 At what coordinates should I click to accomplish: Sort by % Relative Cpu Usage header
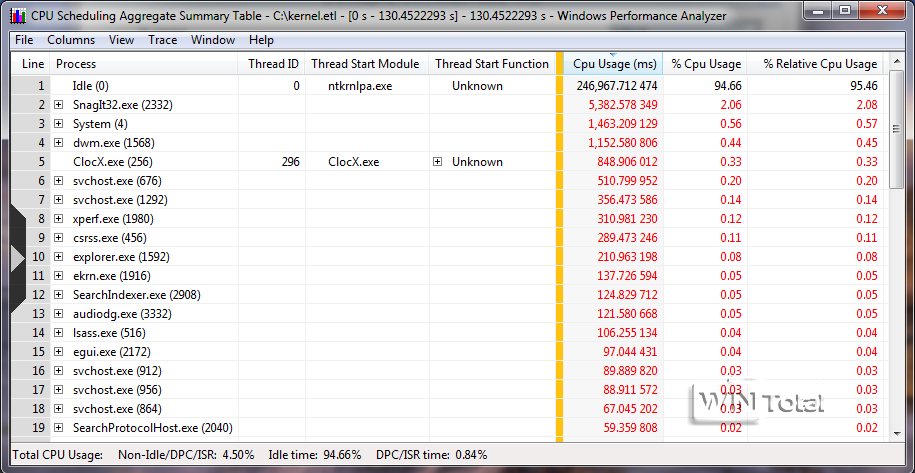click(815, 64)
